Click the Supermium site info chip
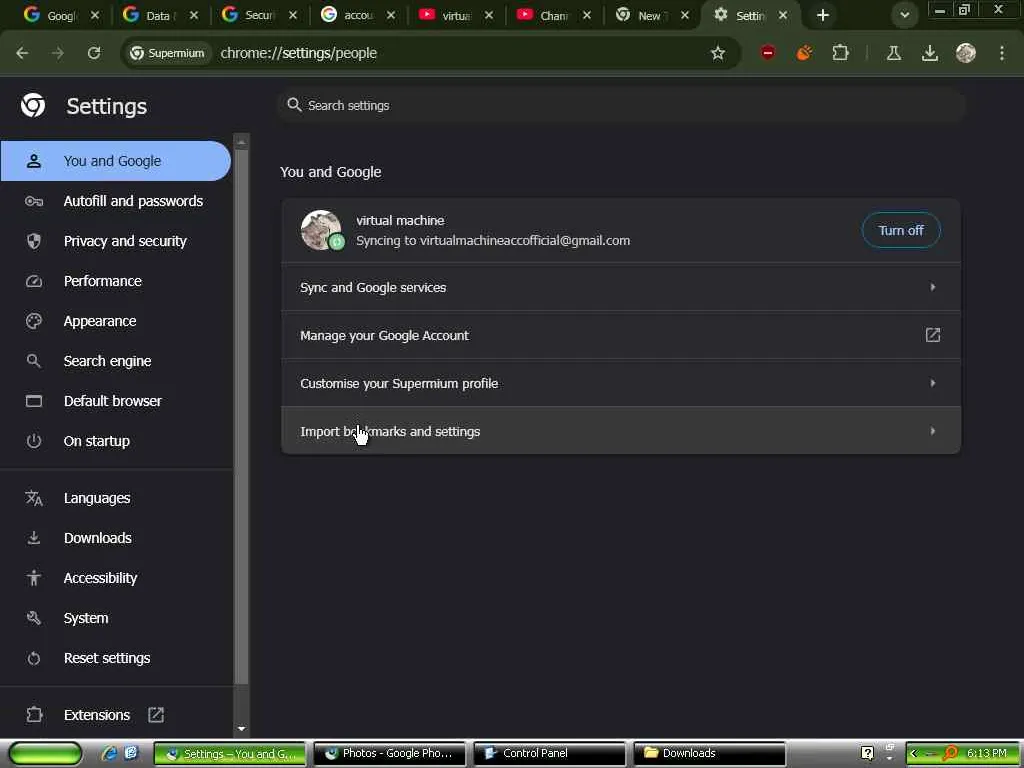The width and height of the screenshot is (1024, 768). click(167, 53)
